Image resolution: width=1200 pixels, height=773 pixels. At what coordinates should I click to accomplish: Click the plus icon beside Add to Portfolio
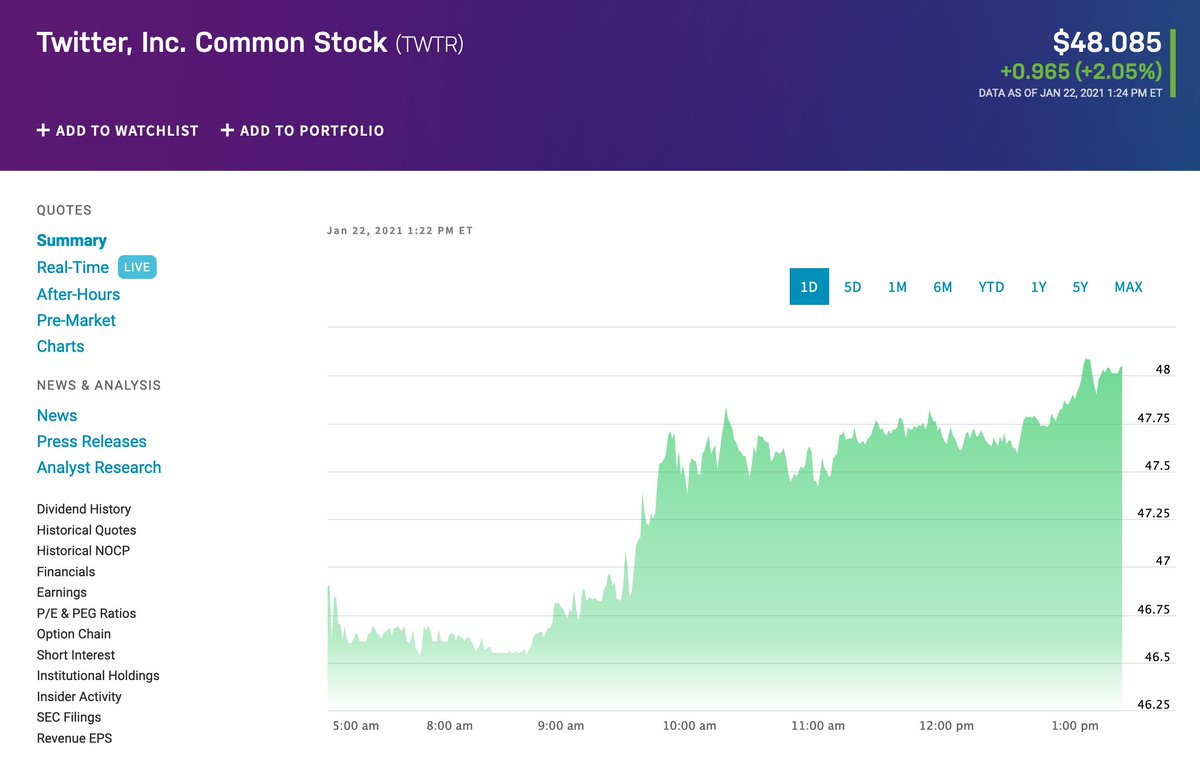pos(227,130)
